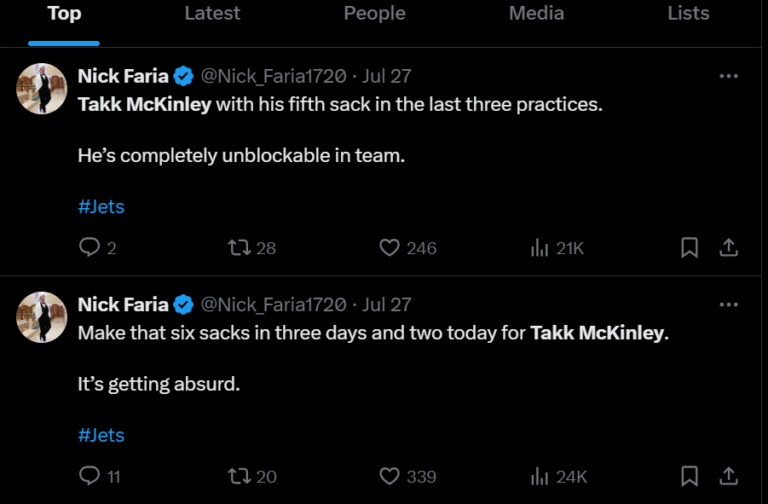Like the fifth sack tweet
The width and height of the screenshot is (768, 504).
[390, 248]
